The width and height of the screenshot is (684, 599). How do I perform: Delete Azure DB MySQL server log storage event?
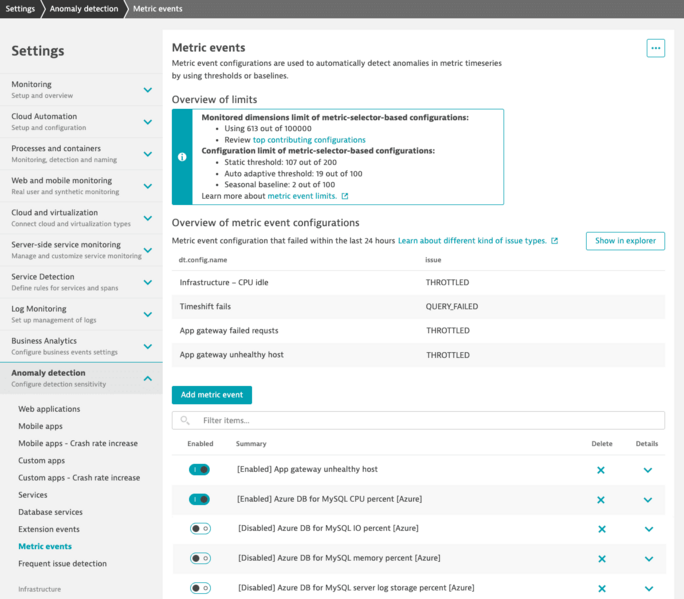coord(601,588)
